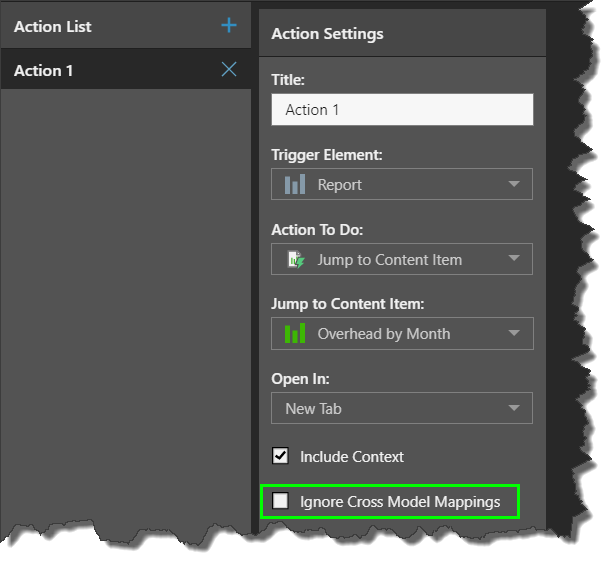This screenshot has height=565, width=616.
Task: Add a new action with plus icon
Action: [x=229, y=26]
